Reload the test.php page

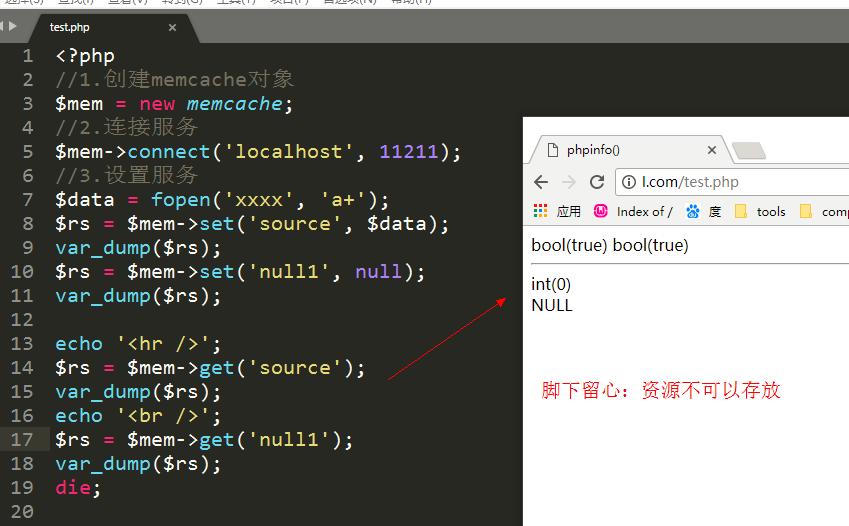coord(597,182)
